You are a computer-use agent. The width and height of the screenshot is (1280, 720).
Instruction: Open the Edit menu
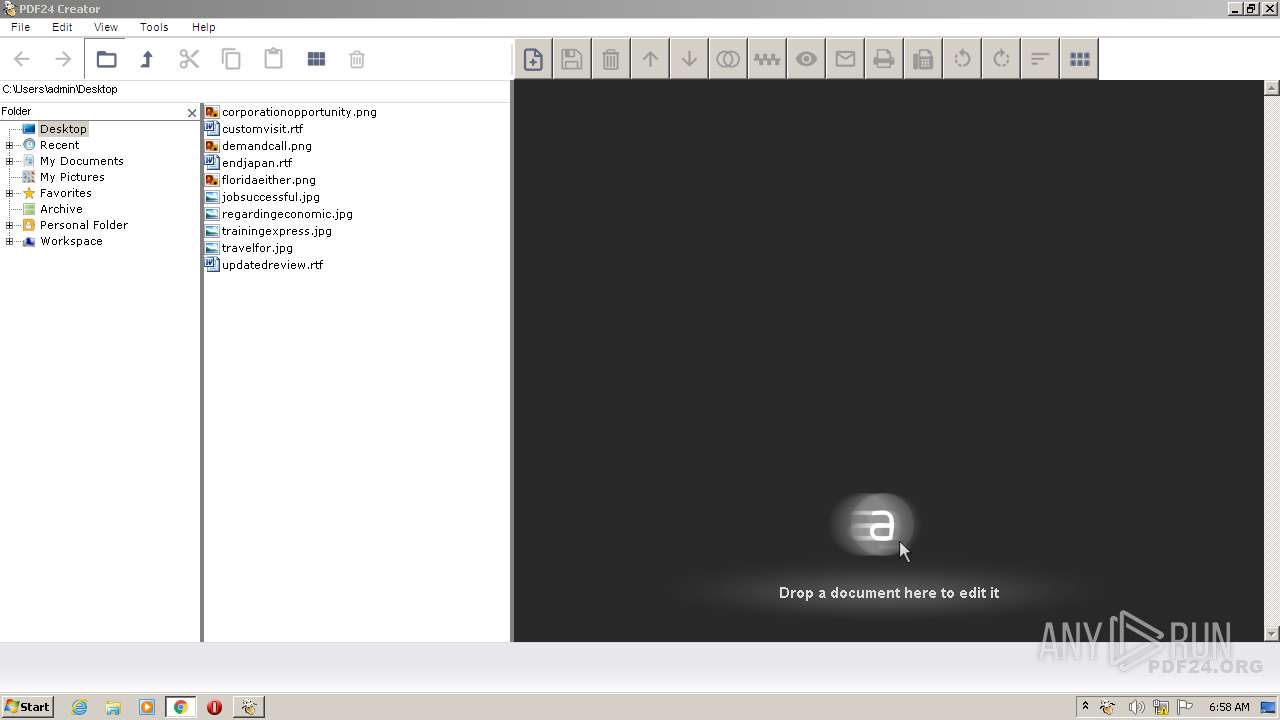(62, 27)
